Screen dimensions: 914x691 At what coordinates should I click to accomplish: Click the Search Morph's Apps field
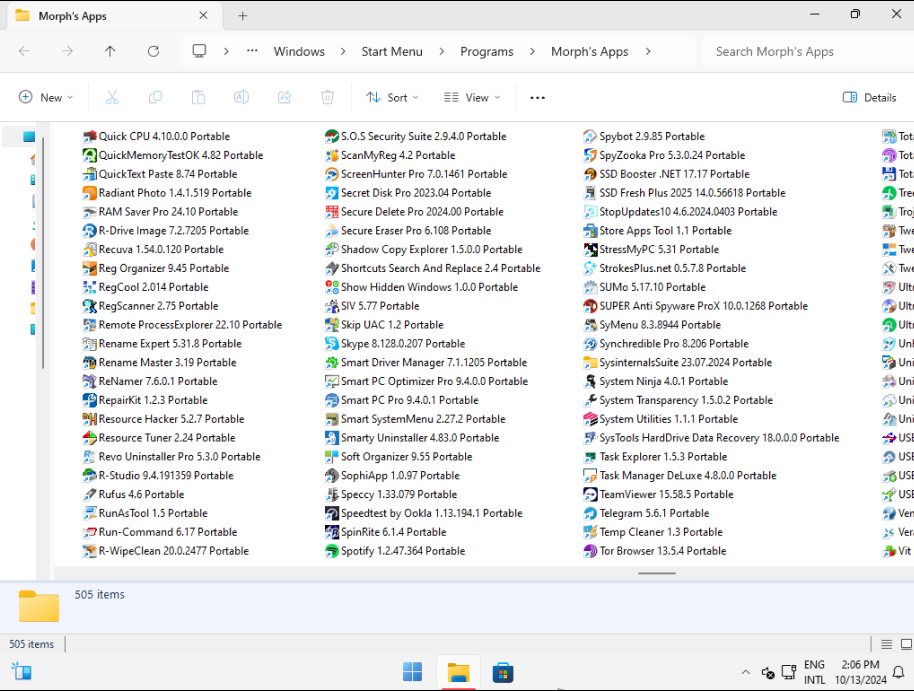[808, 51]
